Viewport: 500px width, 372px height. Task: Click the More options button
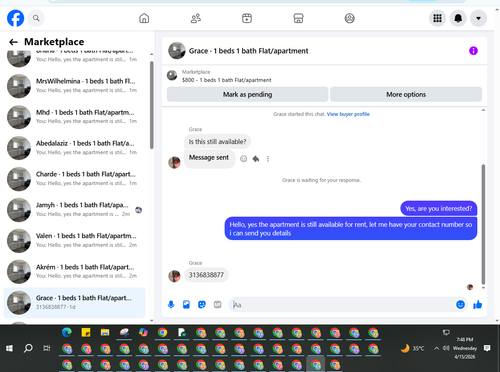(406, 94)
